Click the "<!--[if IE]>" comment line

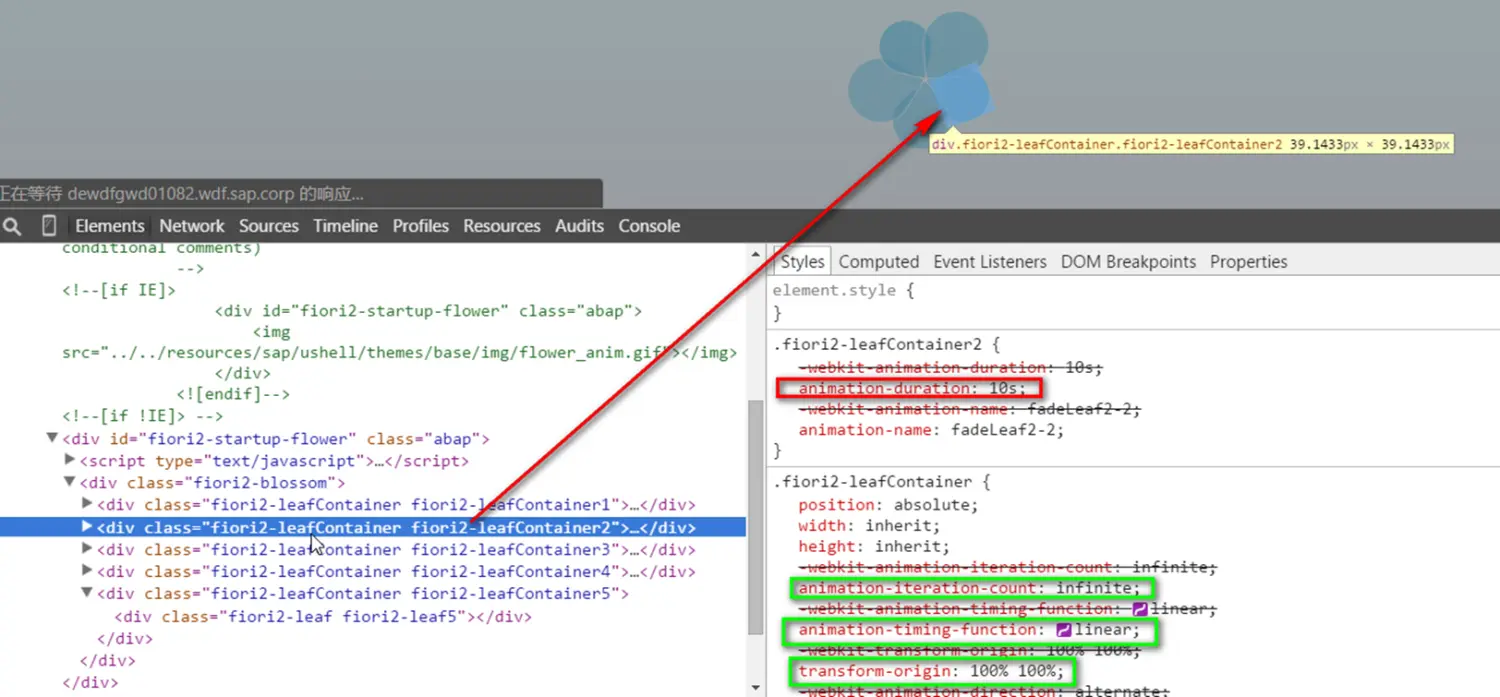click(x=119, y=290)
